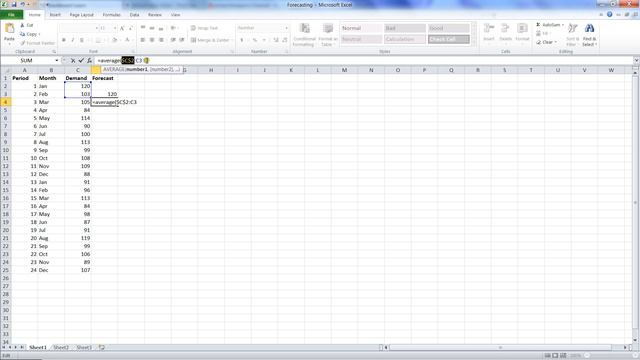
Task: Toggle Underline formatting
Action: [82, 40]
